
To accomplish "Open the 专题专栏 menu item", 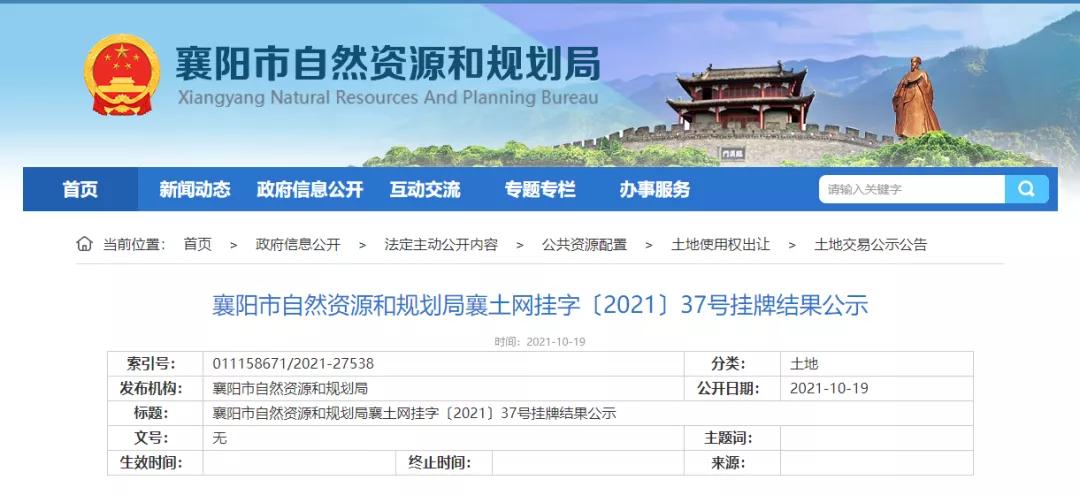I will coord(540,189).
